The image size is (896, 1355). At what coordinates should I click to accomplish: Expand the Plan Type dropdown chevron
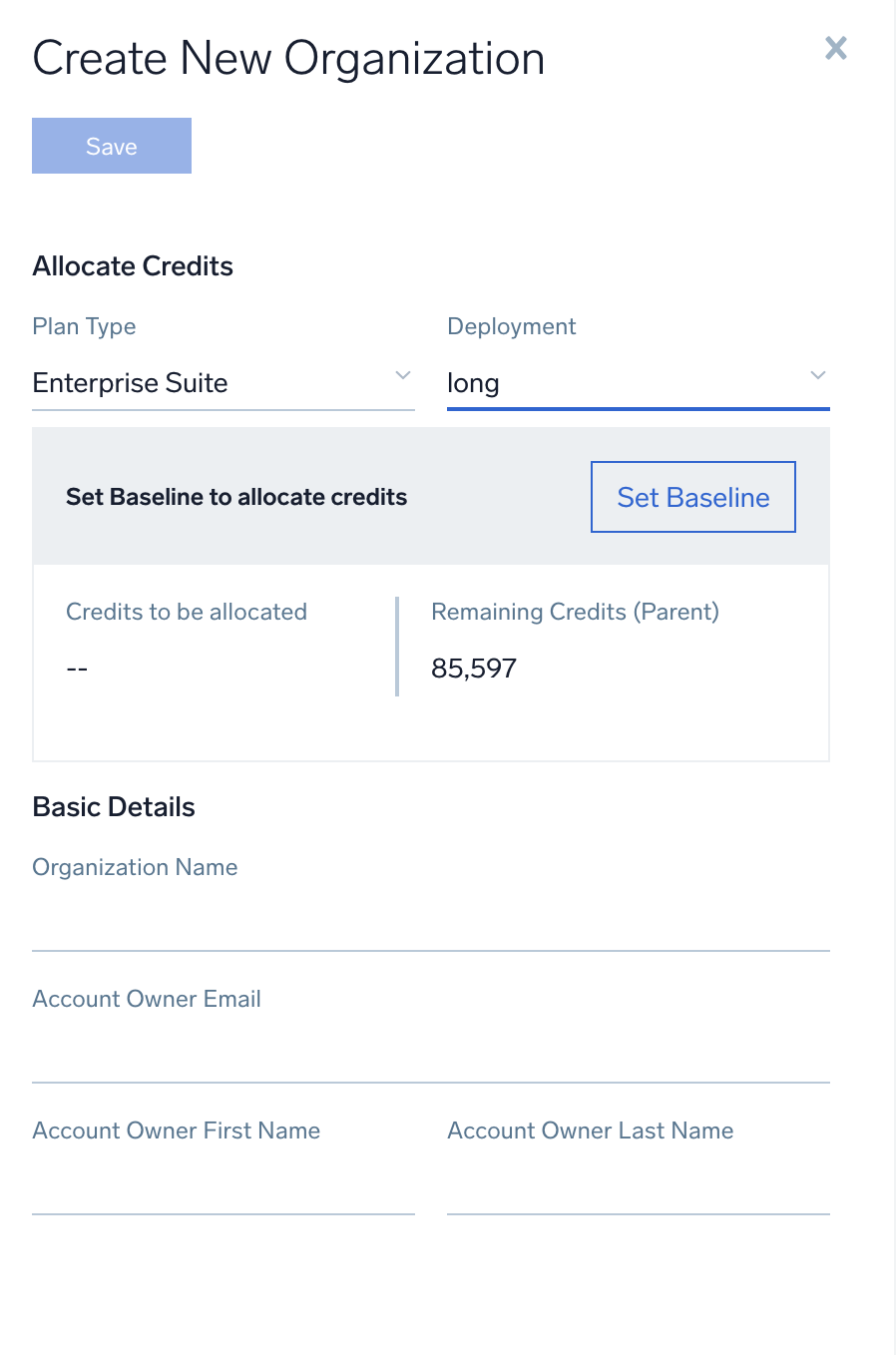403,375
